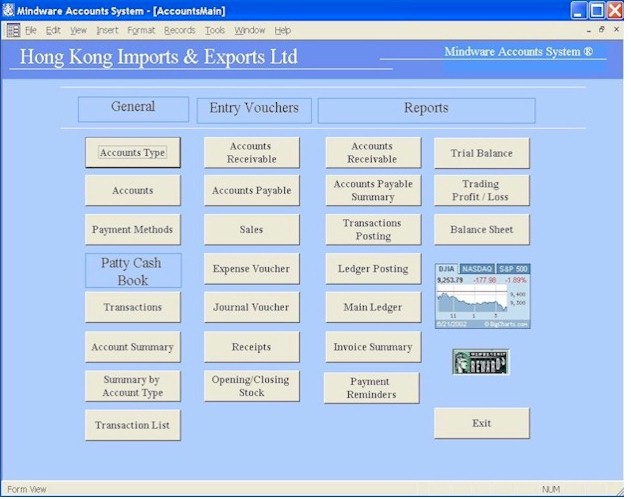The image size is (631, 499).
Task: Click the stock market chart thumbnail
Action: point(482,296)
